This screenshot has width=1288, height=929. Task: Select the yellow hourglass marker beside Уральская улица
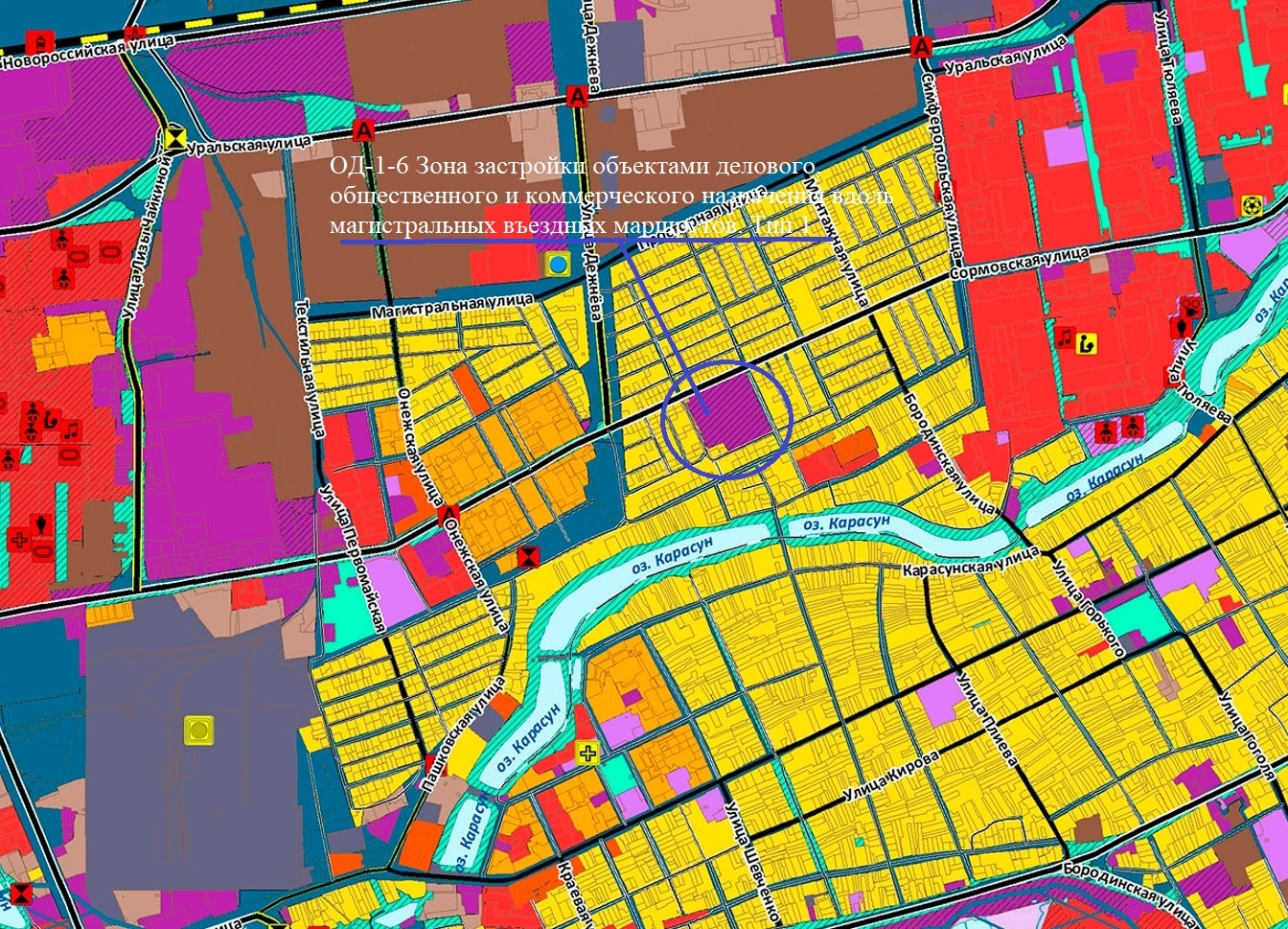[x=174, y=139]
